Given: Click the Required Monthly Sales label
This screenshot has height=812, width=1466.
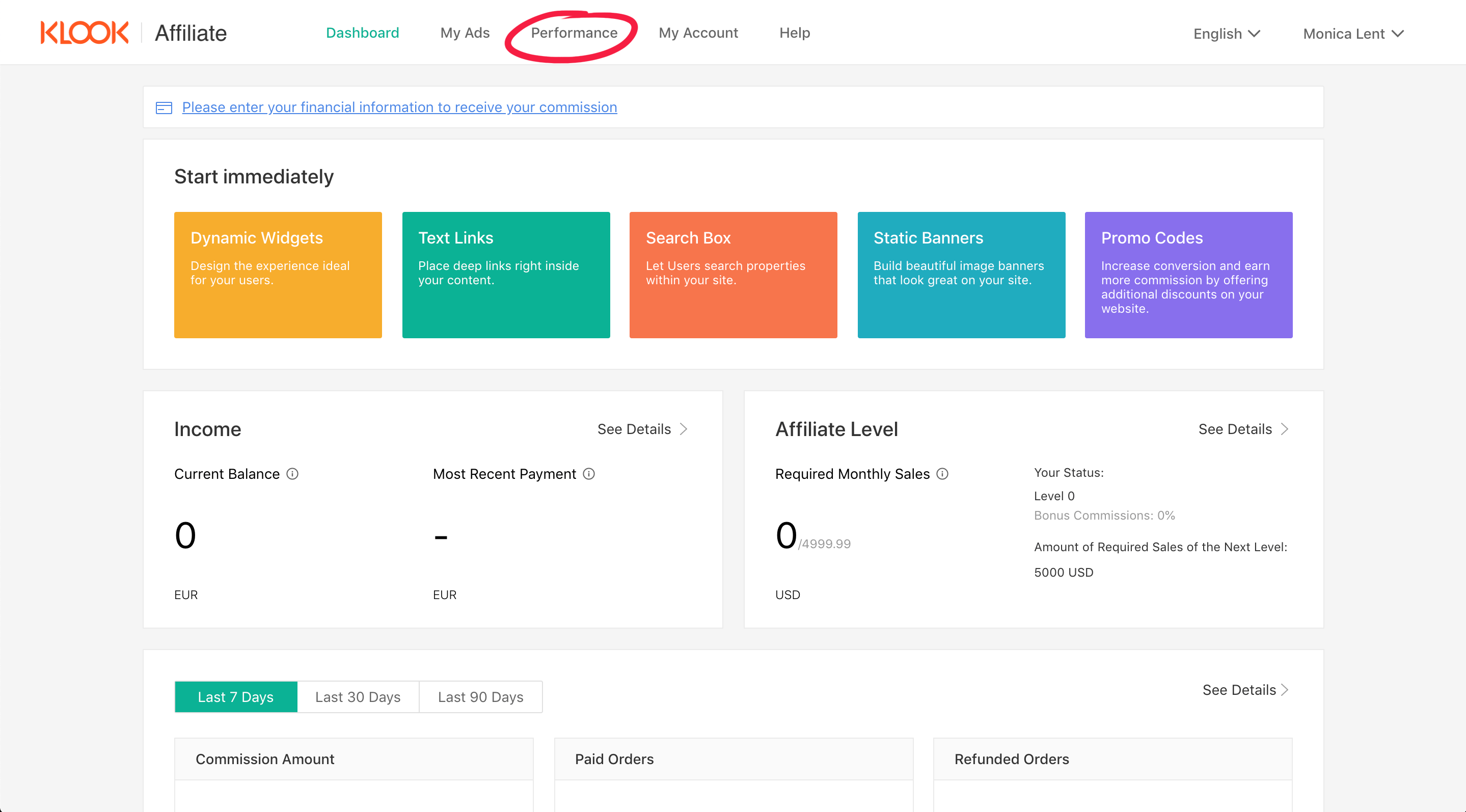Looking at the screenshot, I should tap(853, 474).
